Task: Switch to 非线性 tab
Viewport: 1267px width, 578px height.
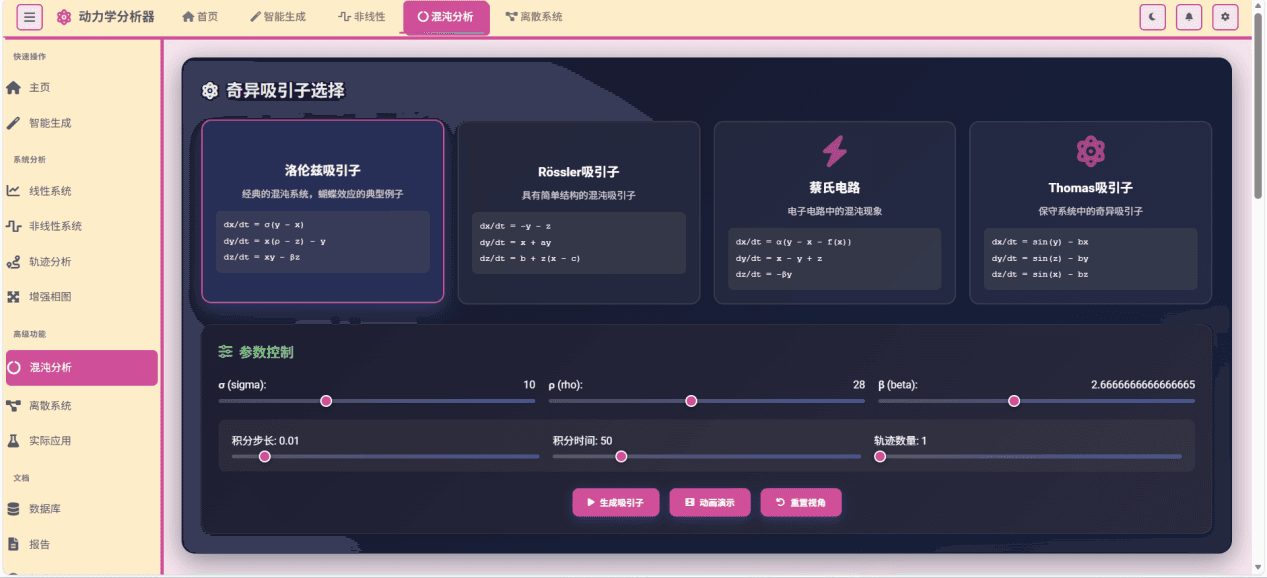Action: point(362,17)
